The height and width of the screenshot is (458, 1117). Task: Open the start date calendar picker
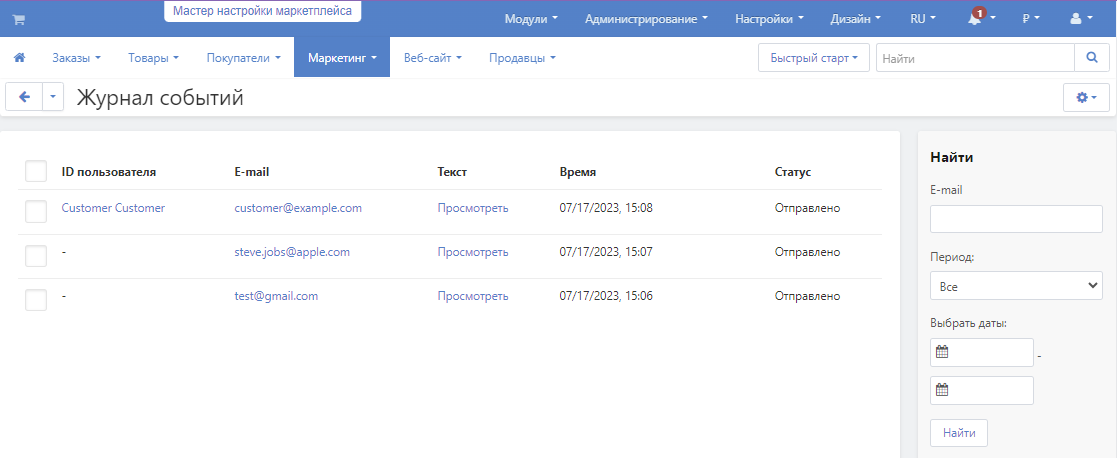pos(942,352)
